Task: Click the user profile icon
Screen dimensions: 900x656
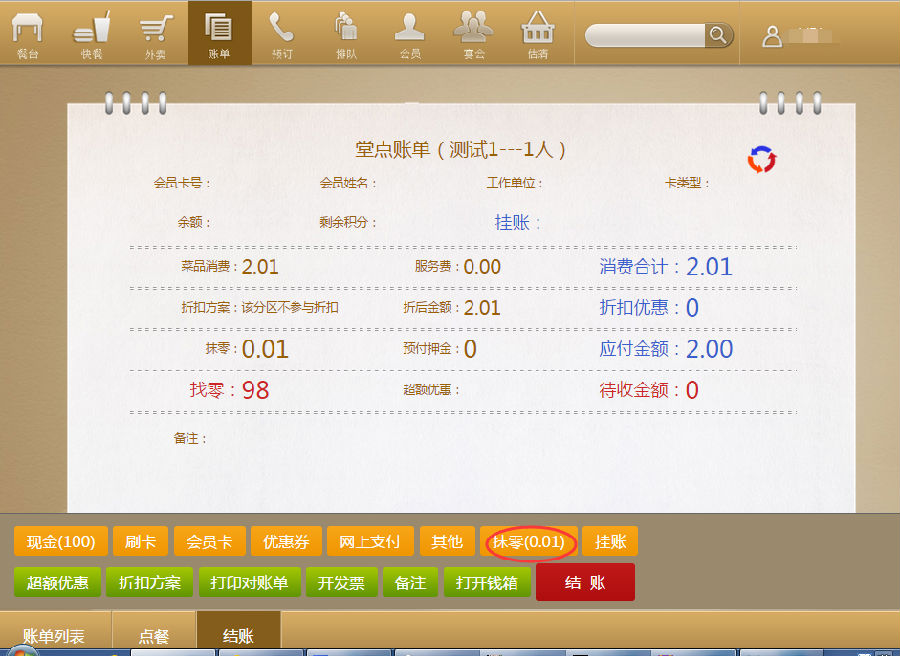Action: (x=771, y=36)
